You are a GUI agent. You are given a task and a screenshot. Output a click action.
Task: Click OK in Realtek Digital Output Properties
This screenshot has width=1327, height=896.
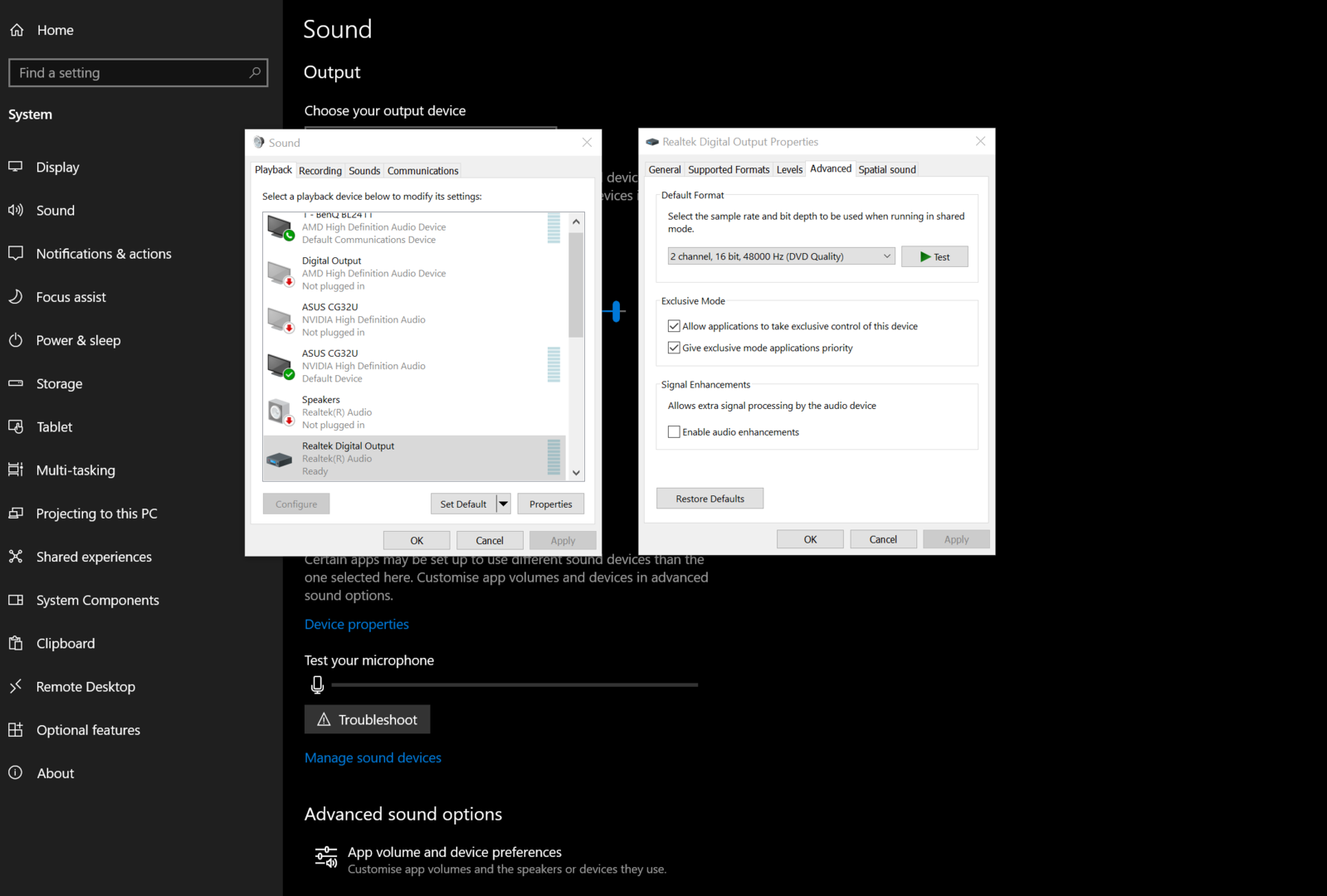pos(810,539)
